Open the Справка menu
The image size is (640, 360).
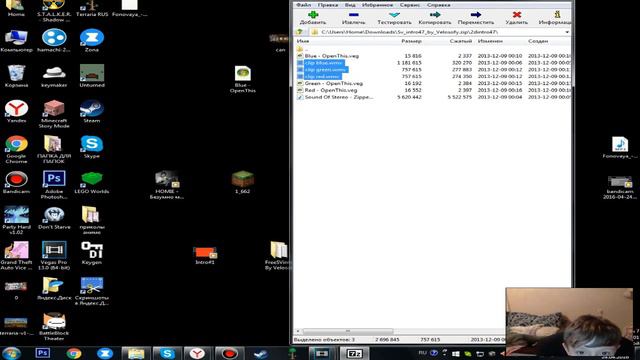click(438, 5)
